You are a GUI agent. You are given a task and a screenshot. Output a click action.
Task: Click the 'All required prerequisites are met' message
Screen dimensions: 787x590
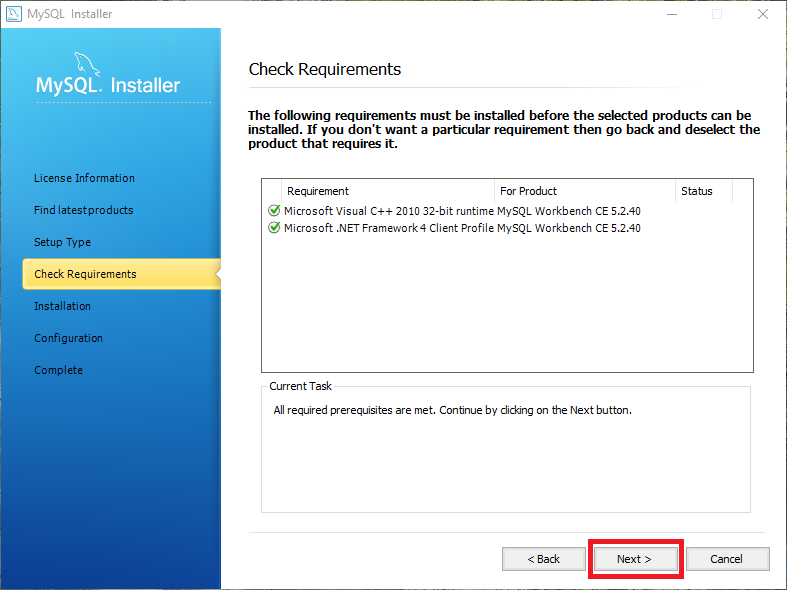click(452, 410)
